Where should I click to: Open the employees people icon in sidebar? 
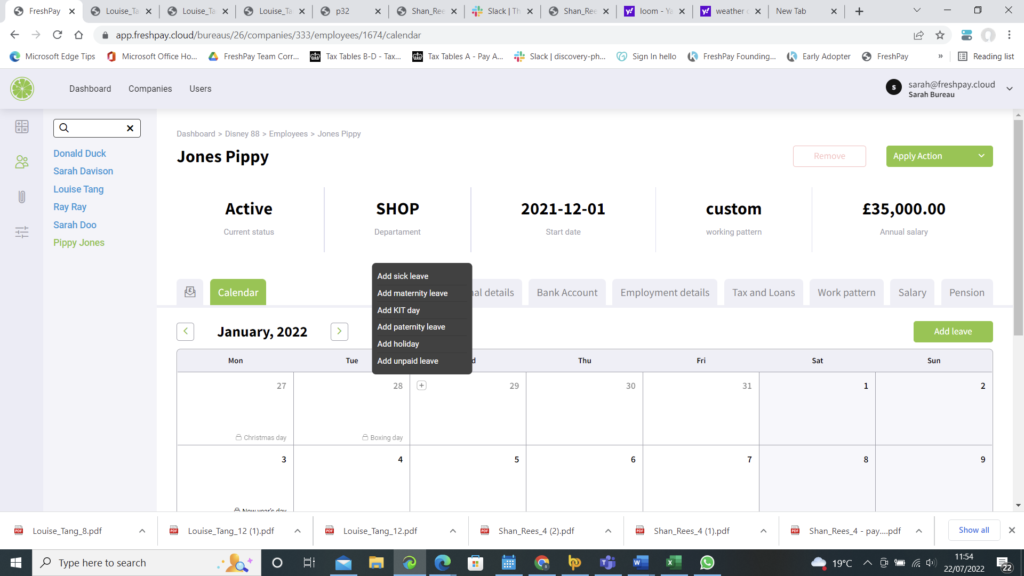coord(22,162)
